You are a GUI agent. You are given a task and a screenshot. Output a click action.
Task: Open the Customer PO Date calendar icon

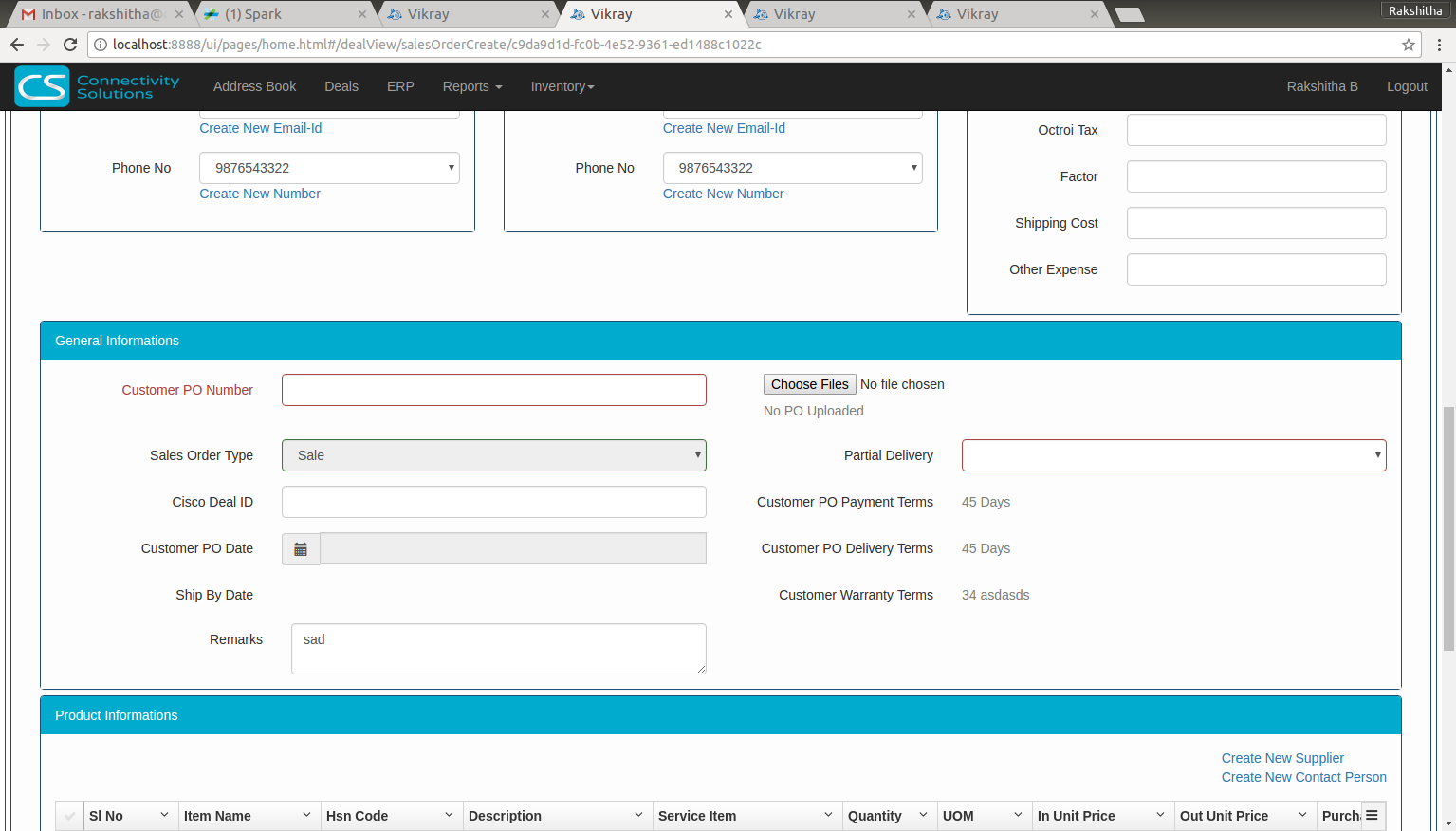click(x=301, y=549)
